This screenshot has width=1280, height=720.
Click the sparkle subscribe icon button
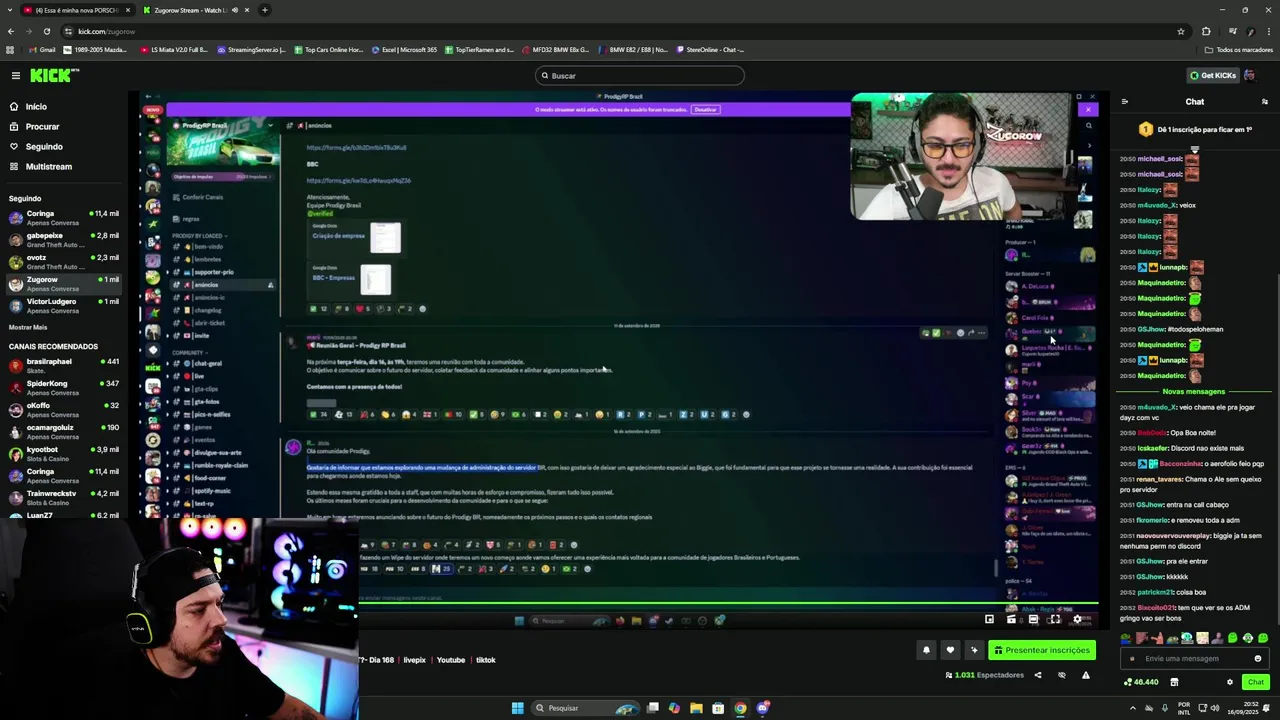coord(974,650)
